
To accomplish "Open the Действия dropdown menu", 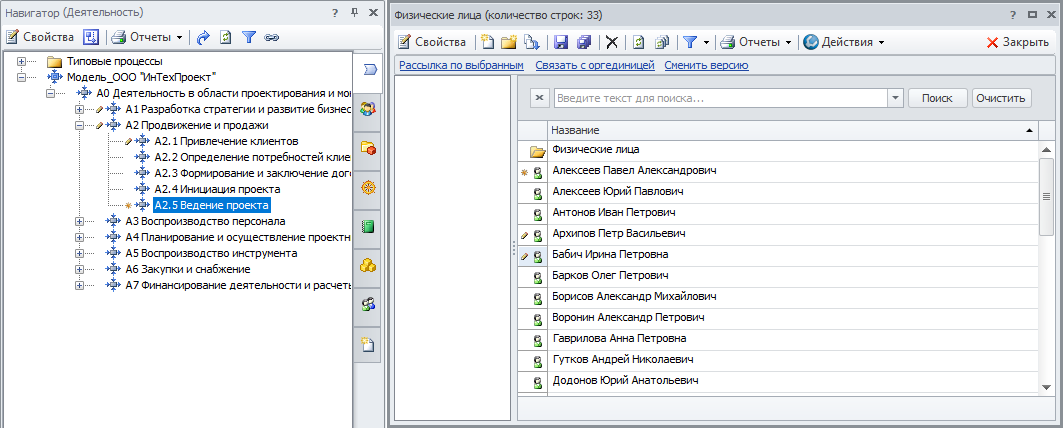I will point(843,42).
